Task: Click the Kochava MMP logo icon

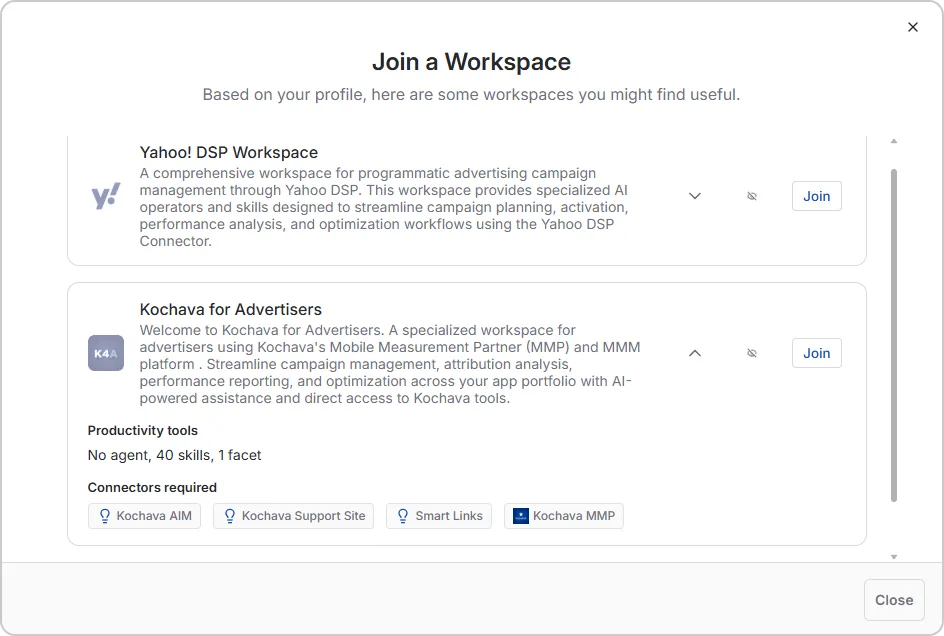Action: 521,516
